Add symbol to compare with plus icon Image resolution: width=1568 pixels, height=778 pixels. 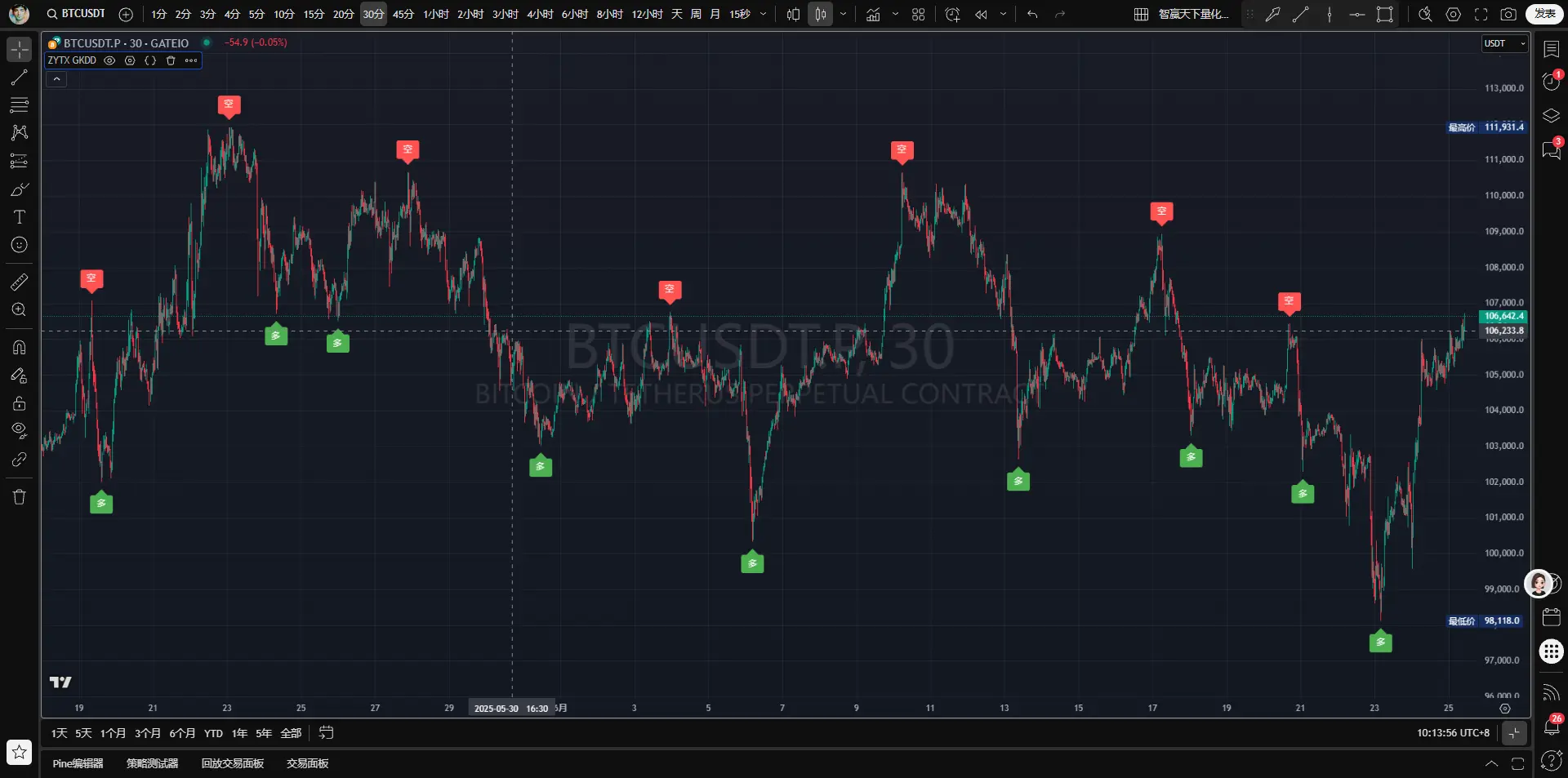click(x=126, y=14)
